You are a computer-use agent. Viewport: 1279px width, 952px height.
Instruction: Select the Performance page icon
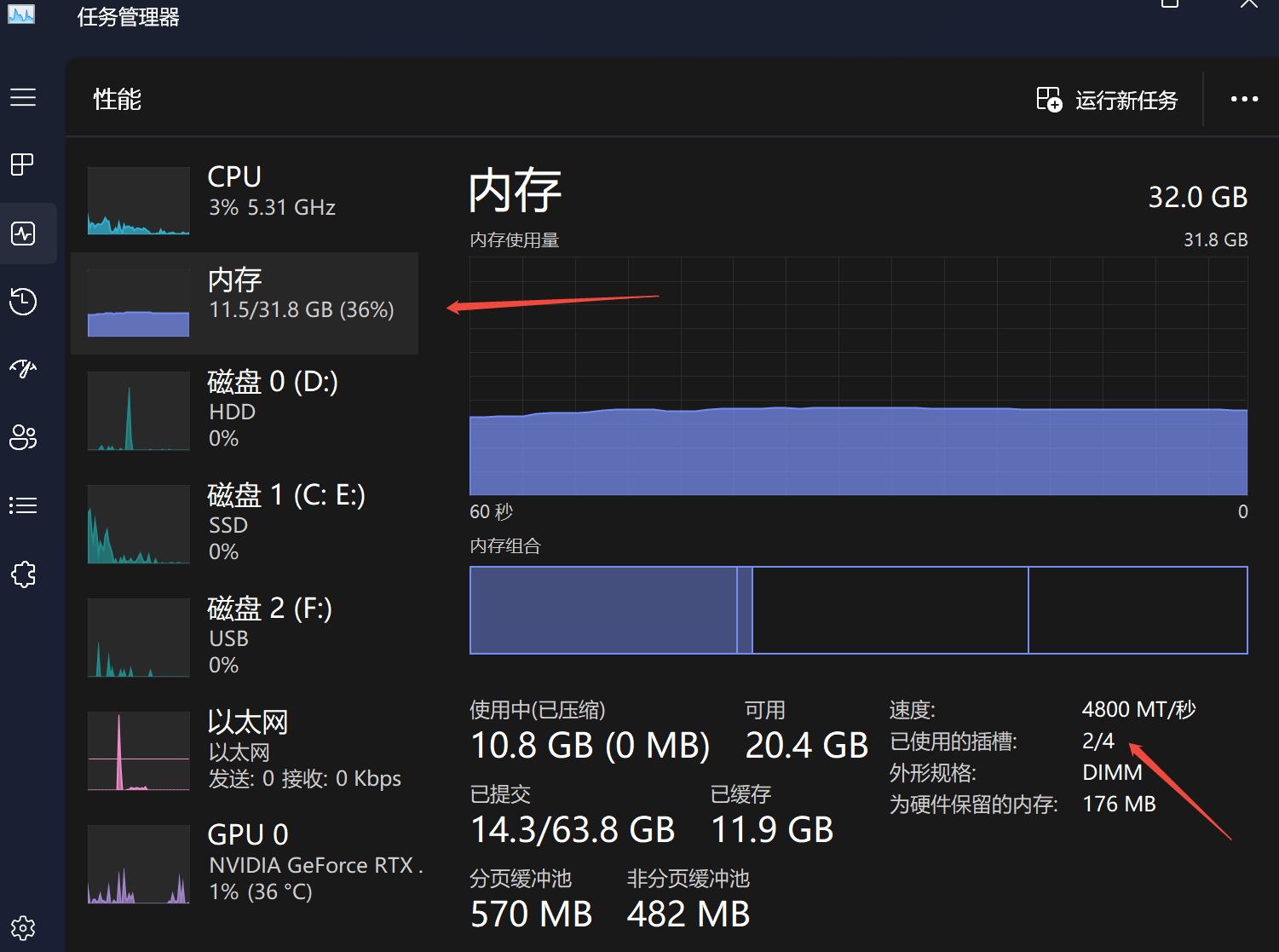pyautogui.click(x=23, y=233)
